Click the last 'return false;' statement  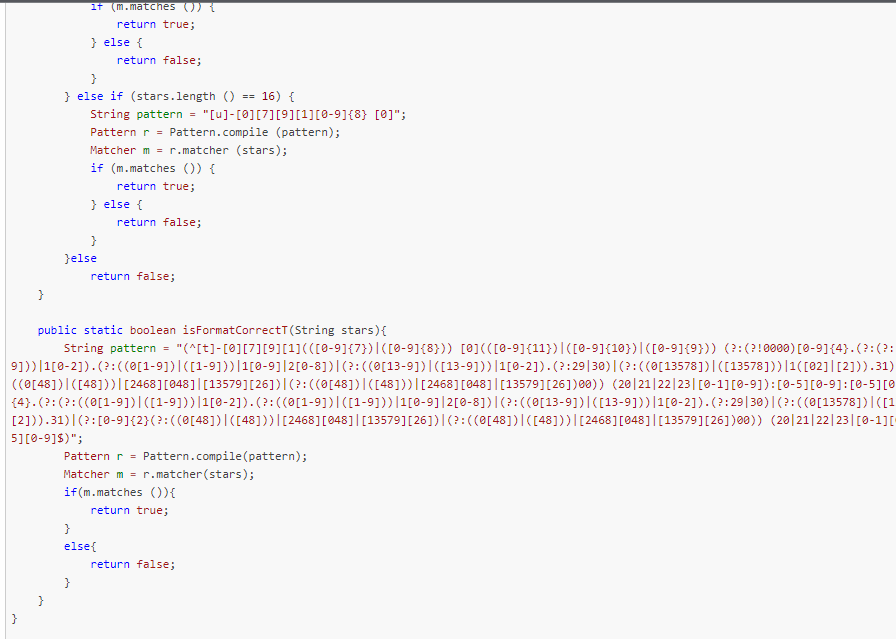pos(133,565)
